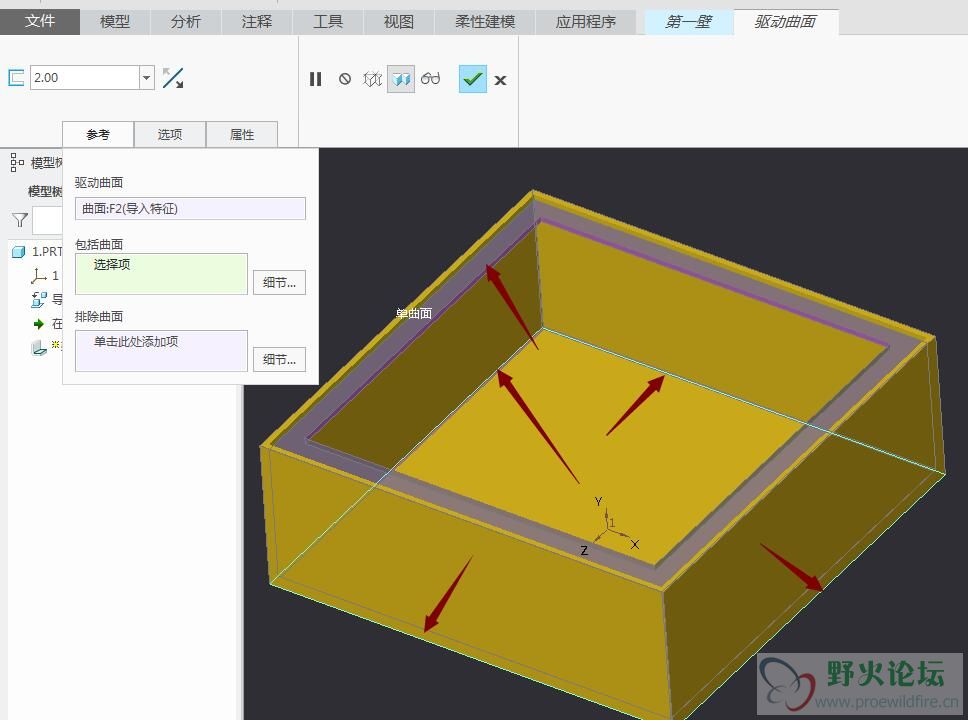
Task: Switch to the 视图 ribbon tab
Action: coord(399,22)
